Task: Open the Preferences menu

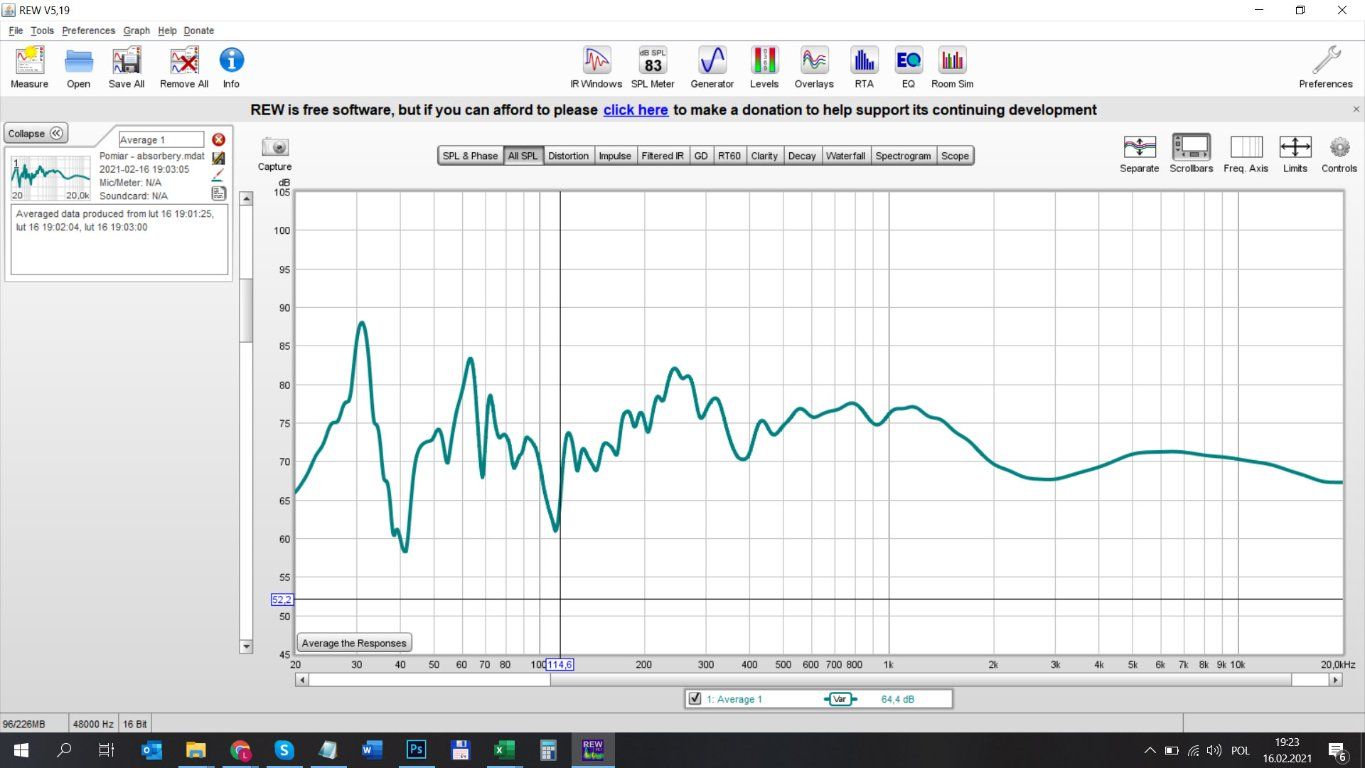Action: pyautogui.click(x=88, y=31)
